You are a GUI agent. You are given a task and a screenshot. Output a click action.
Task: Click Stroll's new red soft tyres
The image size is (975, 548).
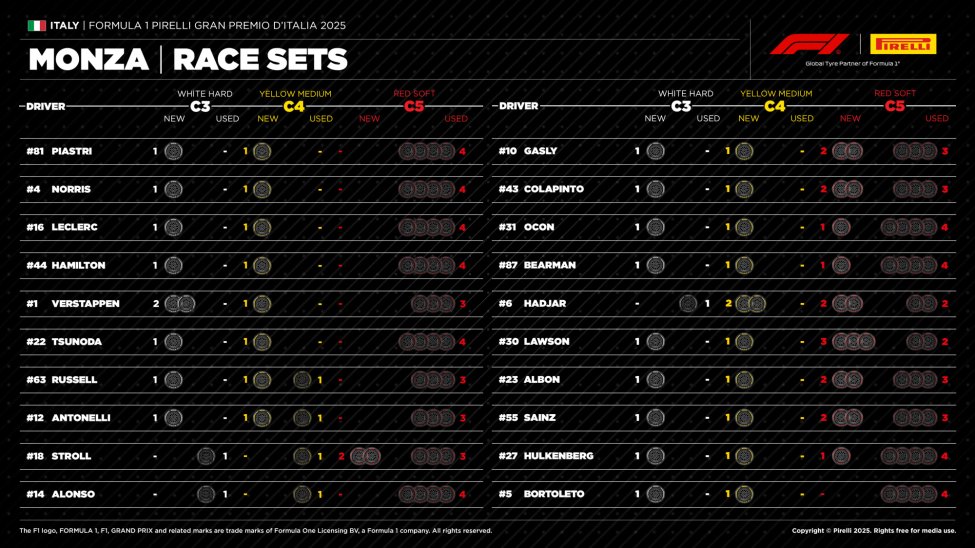tap(365, 456)
